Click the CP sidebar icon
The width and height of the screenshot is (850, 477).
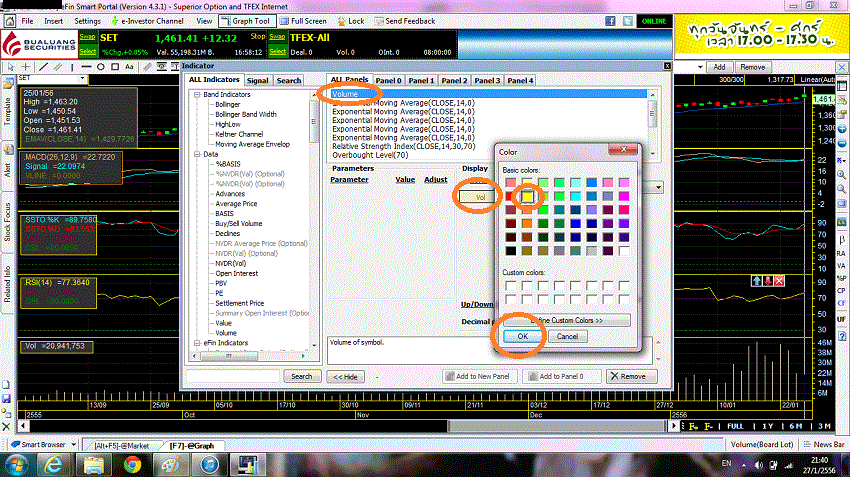(841, 291)
